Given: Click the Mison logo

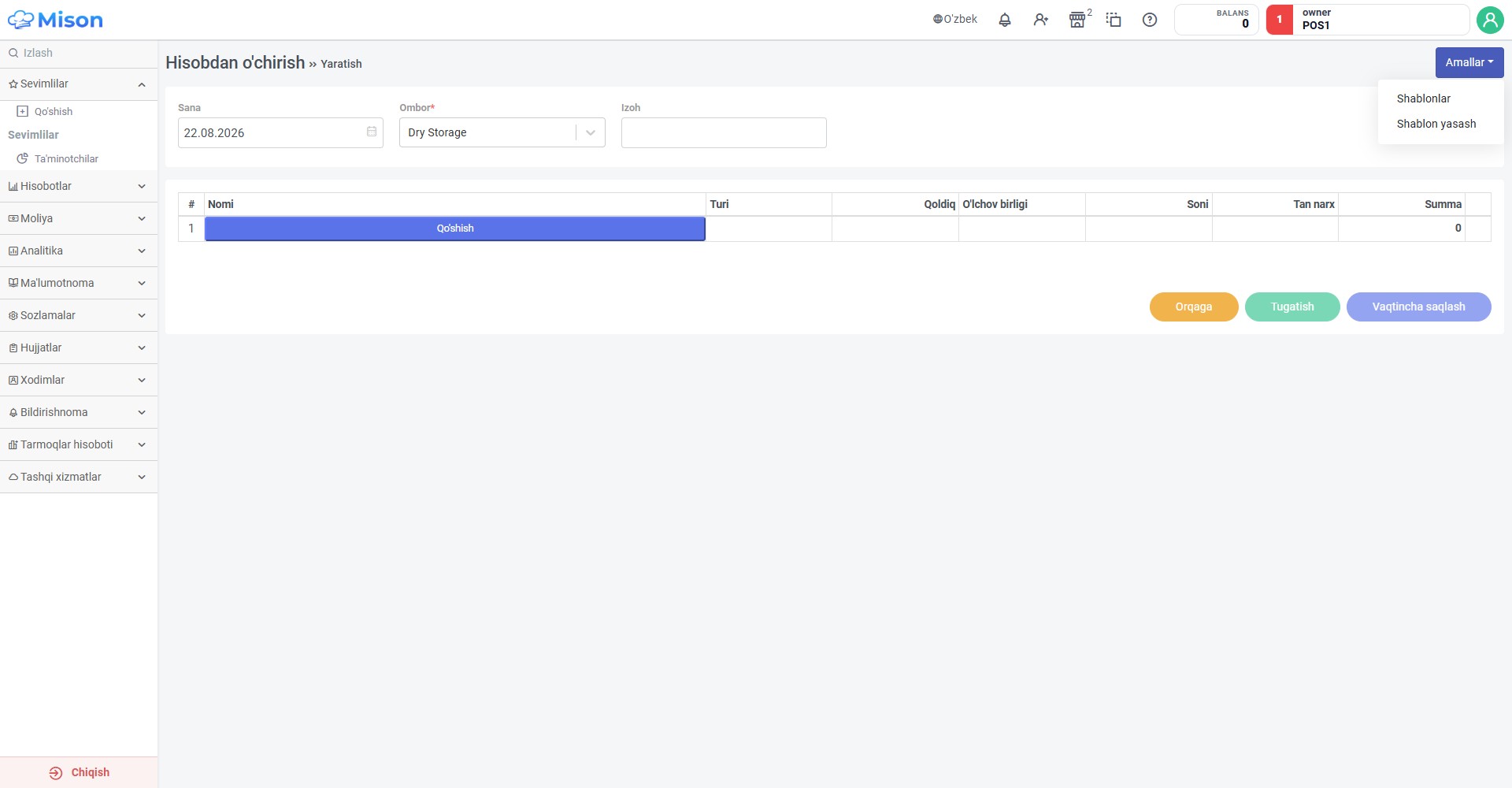Looking at the screenshot, I should 55,20.
